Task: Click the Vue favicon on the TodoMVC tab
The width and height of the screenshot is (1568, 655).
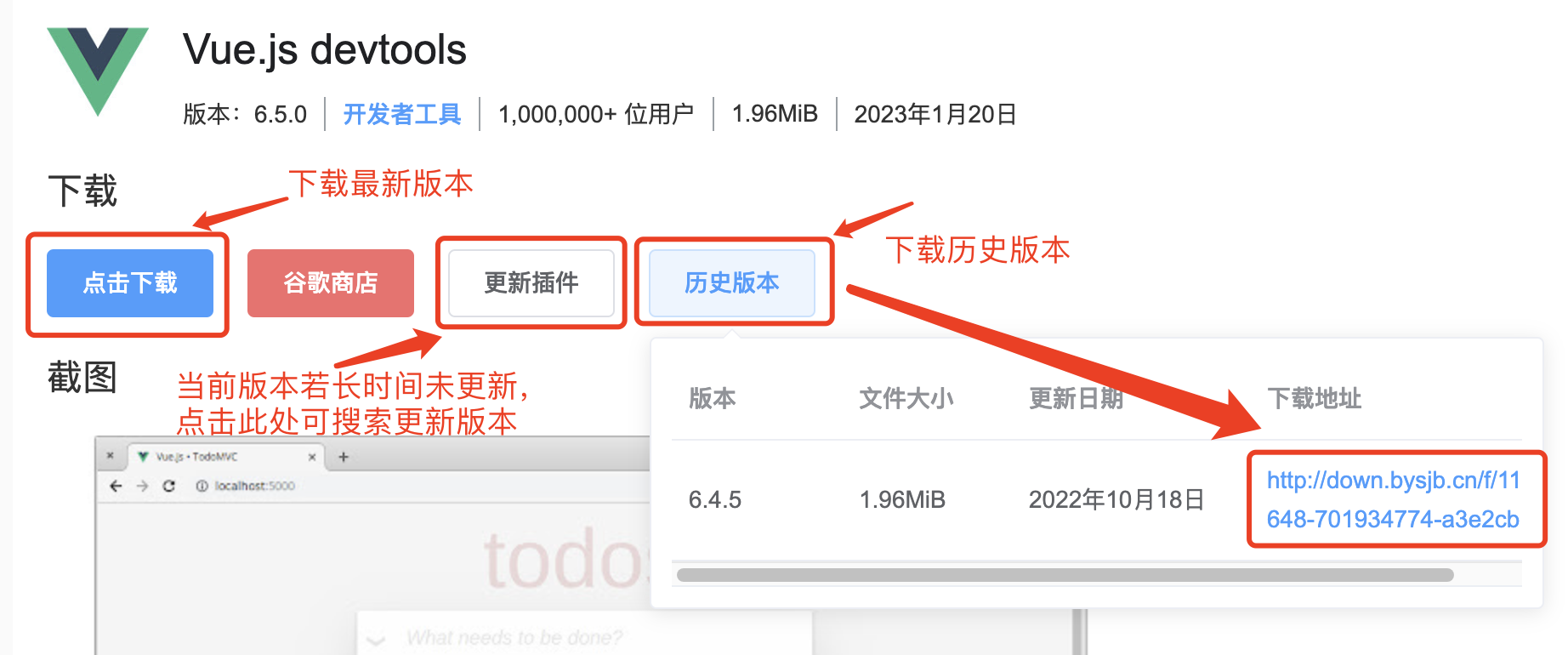Action: (143, 457)
